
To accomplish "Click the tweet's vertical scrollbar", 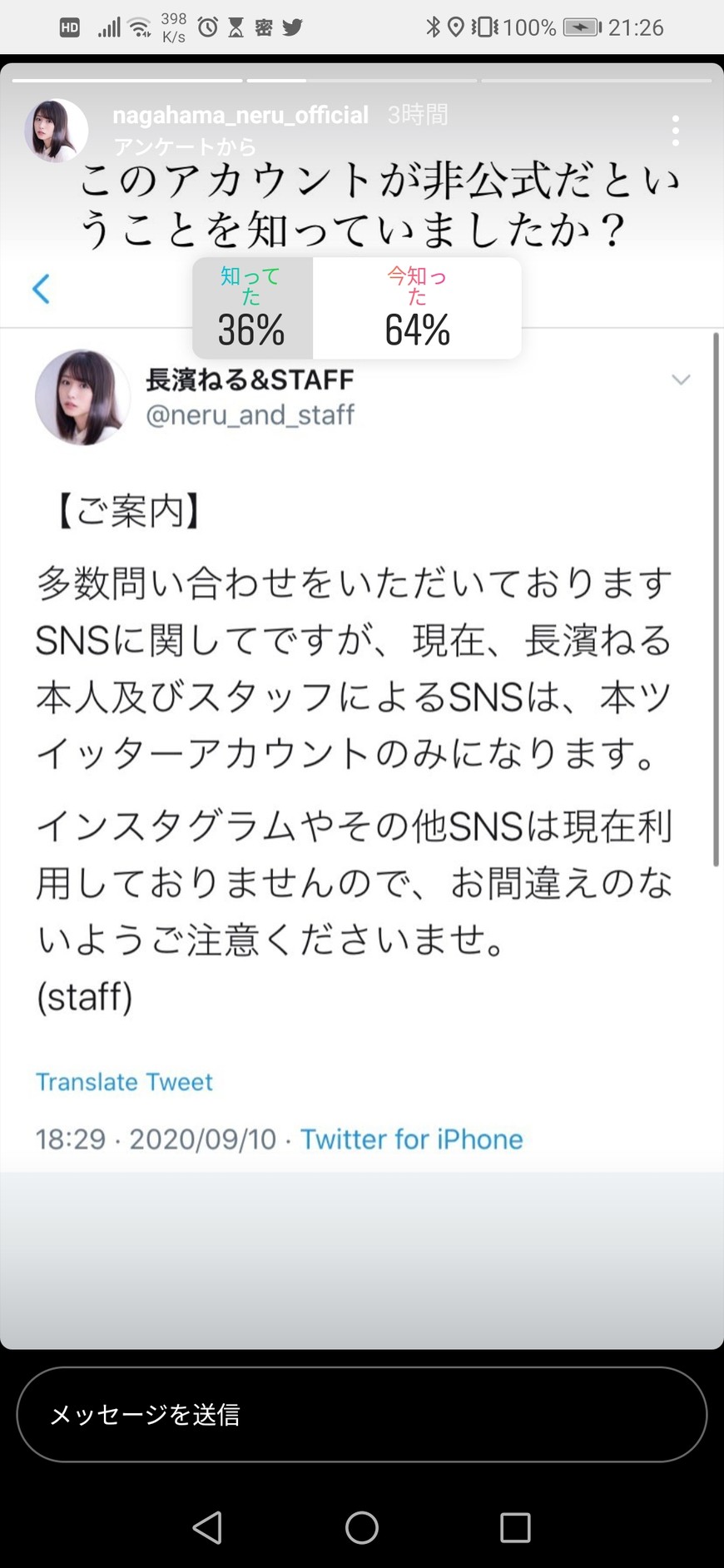I will coord(715,599).
